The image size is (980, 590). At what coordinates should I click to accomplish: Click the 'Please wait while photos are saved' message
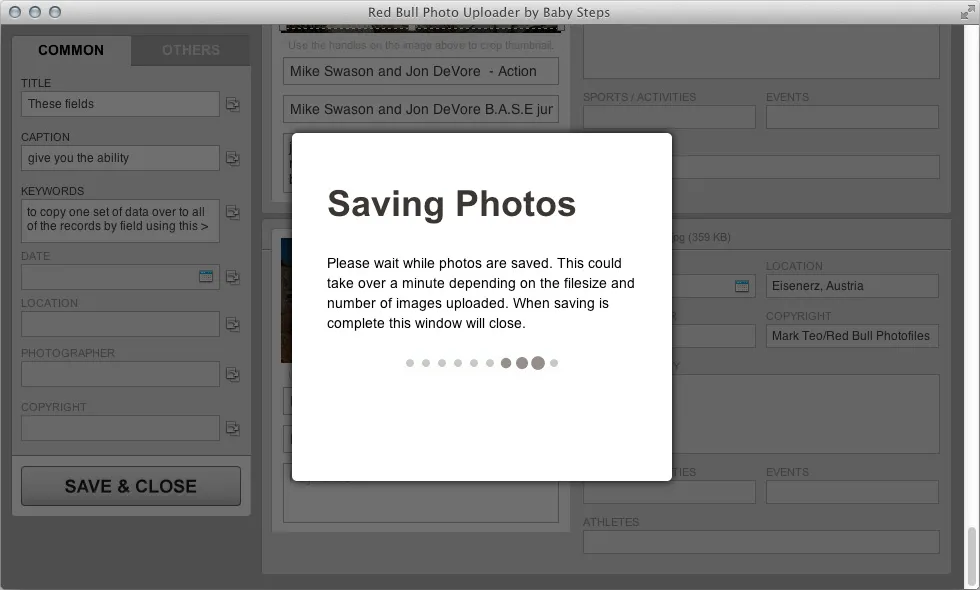[481, 293]
